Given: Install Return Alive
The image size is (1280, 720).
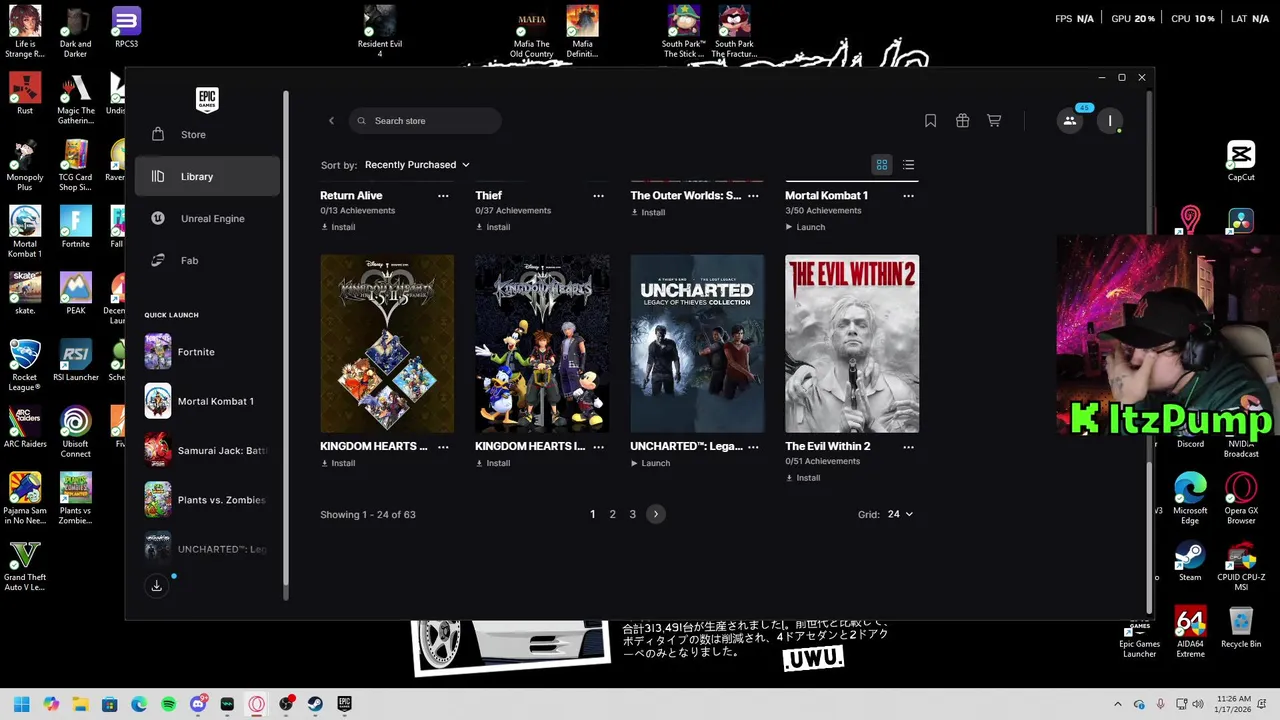Looking at the screenshot, I should pyautogui.click(x=338, y=227).
